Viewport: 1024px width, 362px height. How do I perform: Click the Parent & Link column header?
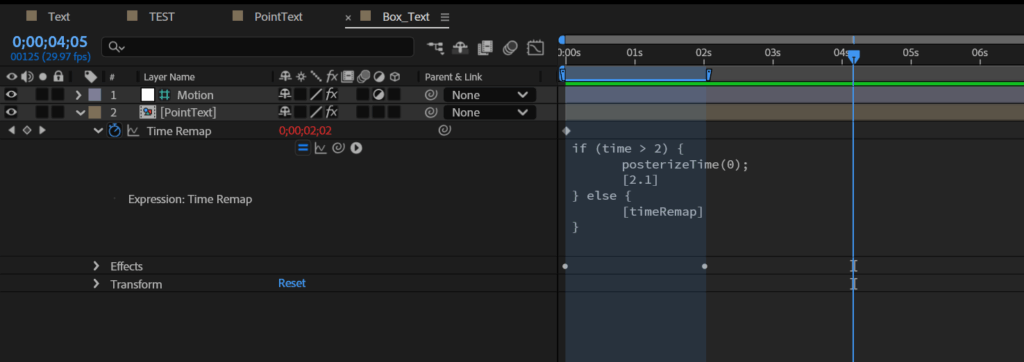(452, 77)
